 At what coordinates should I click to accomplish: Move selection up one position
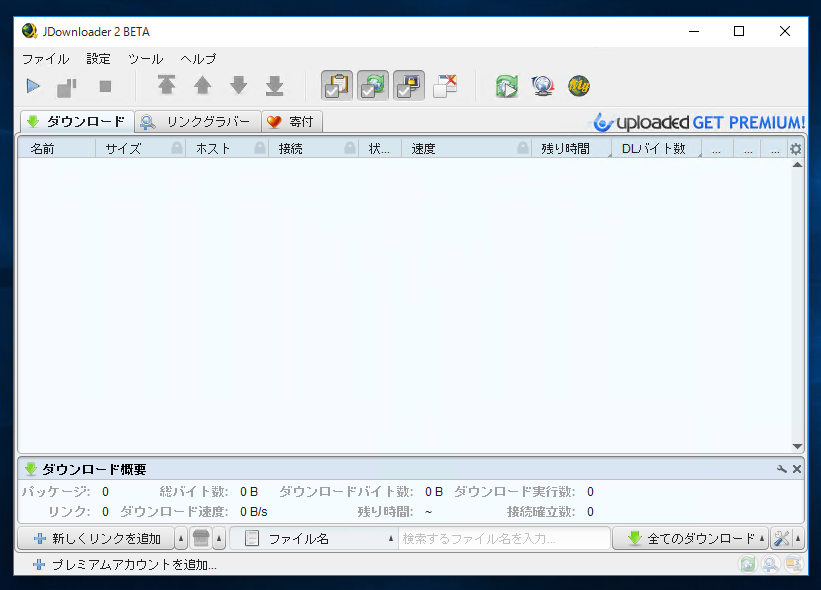click(203, 85)
